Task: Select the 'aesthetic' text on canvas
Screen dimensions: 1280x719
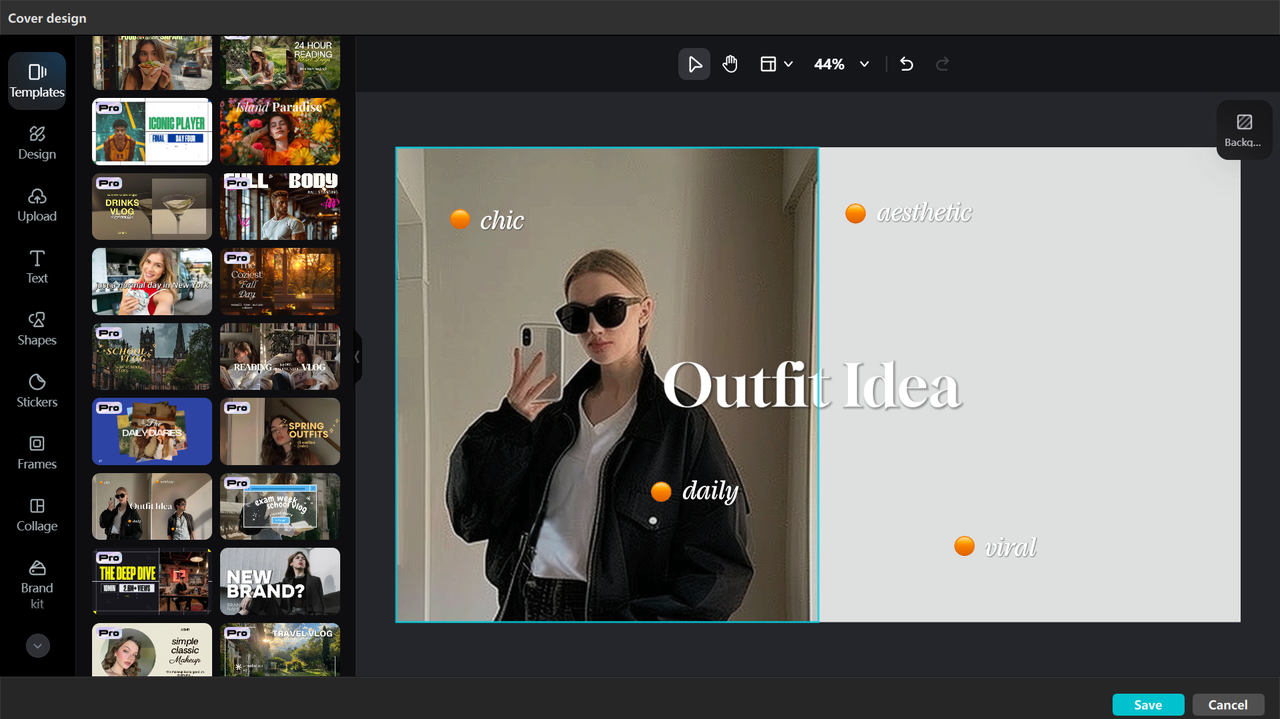Action: (924, 212)
